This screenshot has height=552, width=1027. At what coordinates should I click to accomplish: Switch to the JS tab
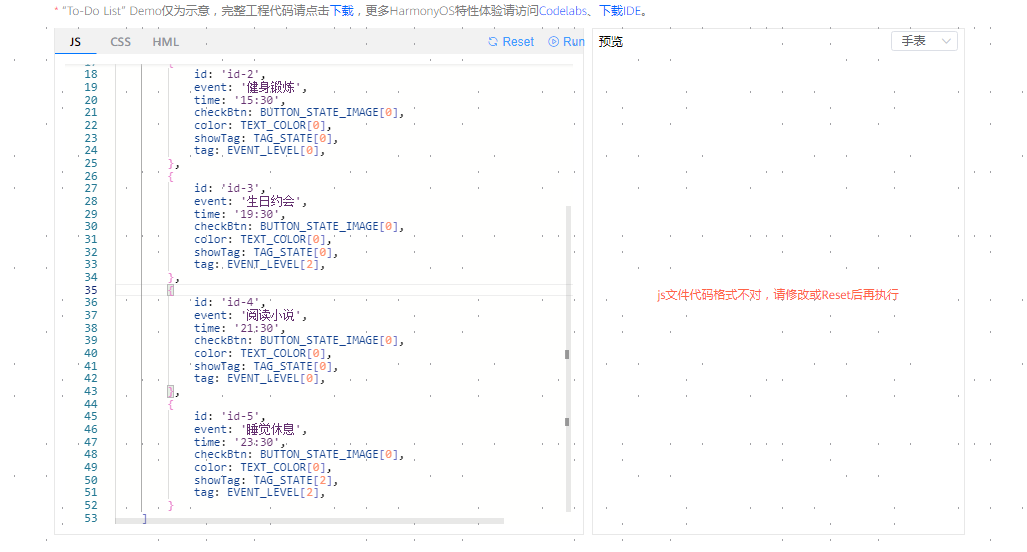point(75,42)
